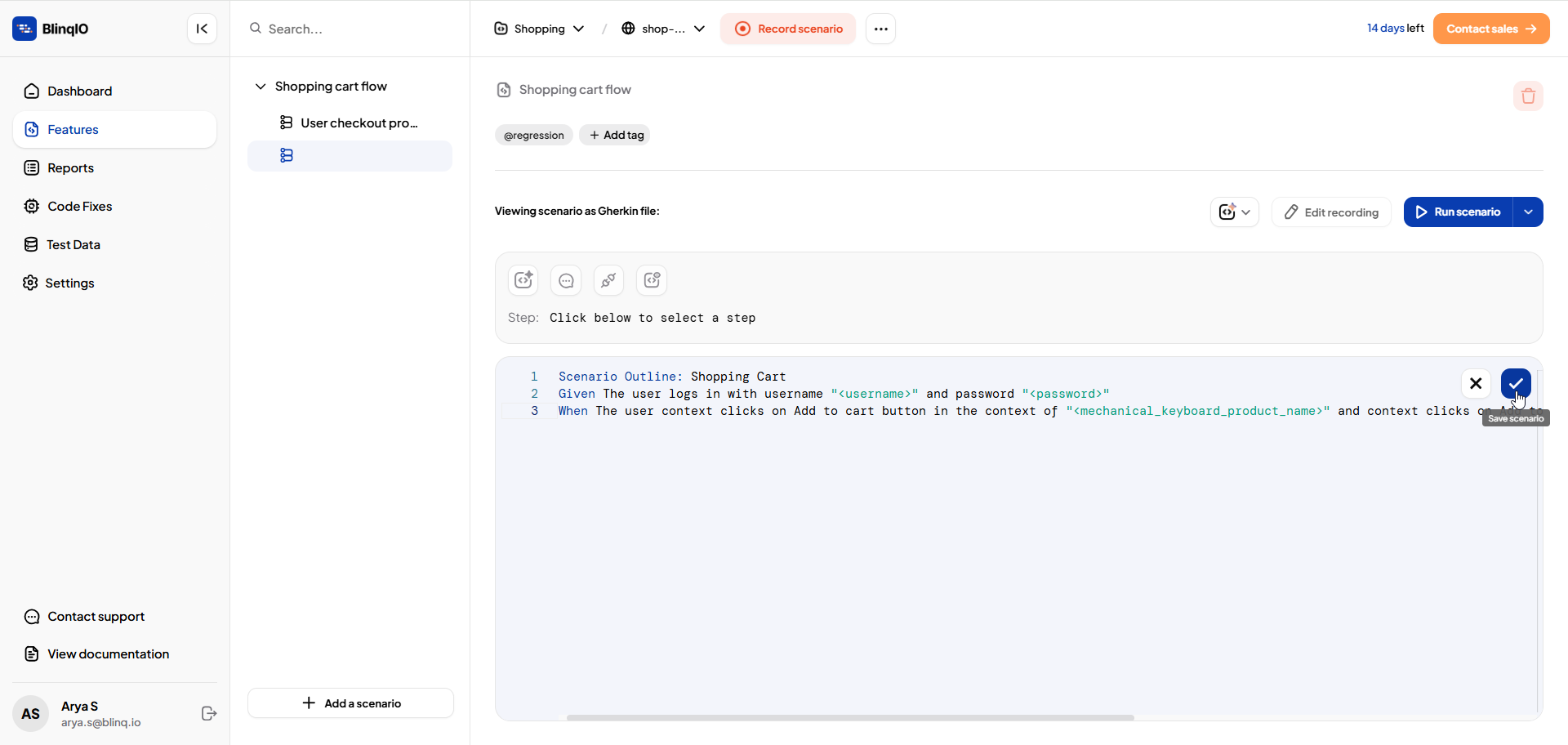Go to Features section
The height and width of the screenshot is (745, 1568).
[x=114, y=129]
